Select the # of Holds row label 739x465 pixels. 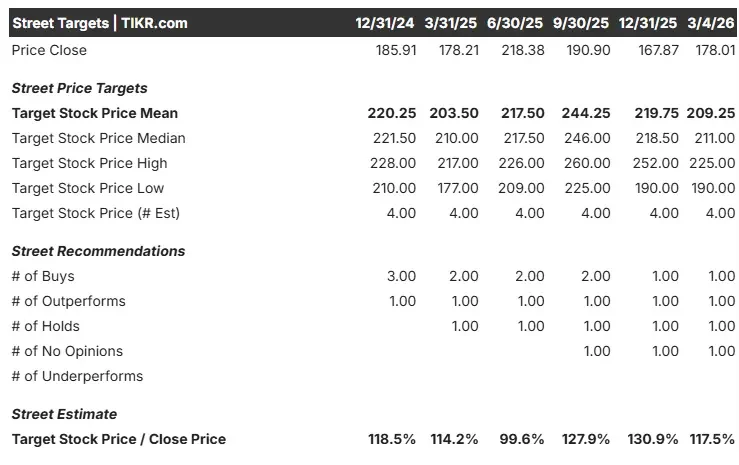coord(46,326)
